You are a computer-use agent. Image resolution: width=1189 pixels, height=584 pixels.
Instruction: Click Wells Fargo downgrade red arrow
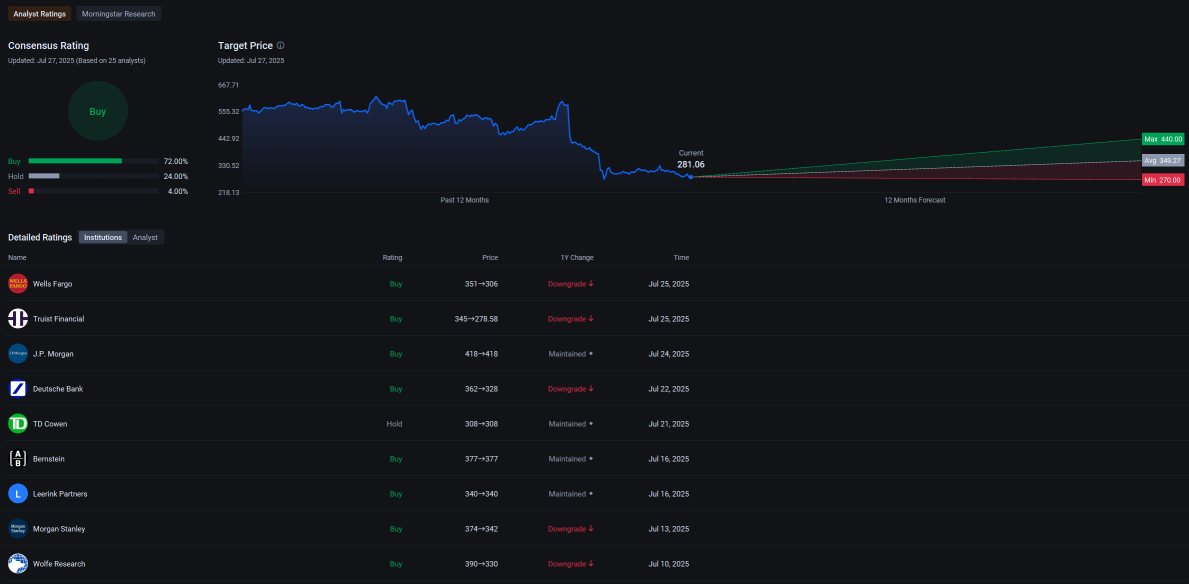pos(591,284)
